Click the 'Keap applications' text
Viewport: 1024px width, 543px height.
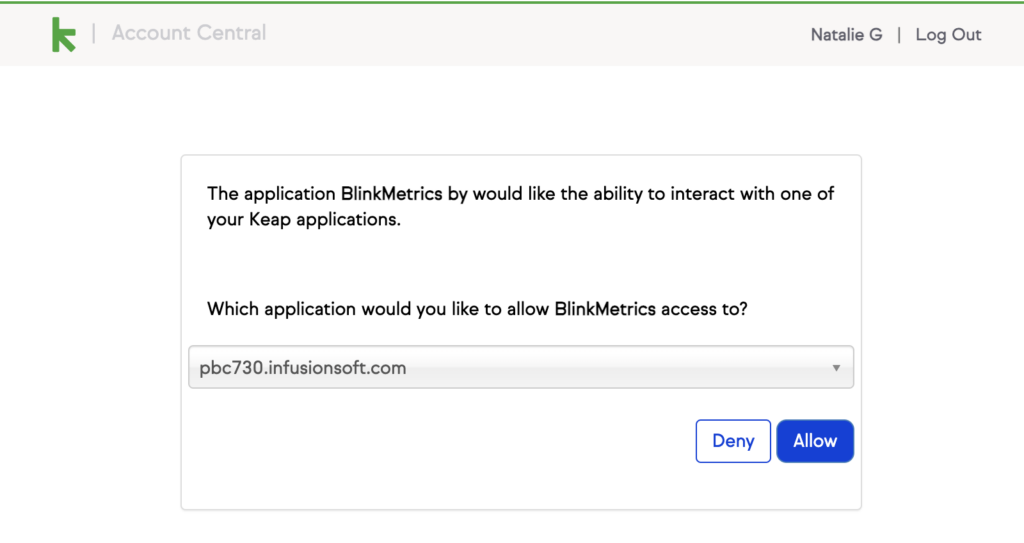coord(324,220)
